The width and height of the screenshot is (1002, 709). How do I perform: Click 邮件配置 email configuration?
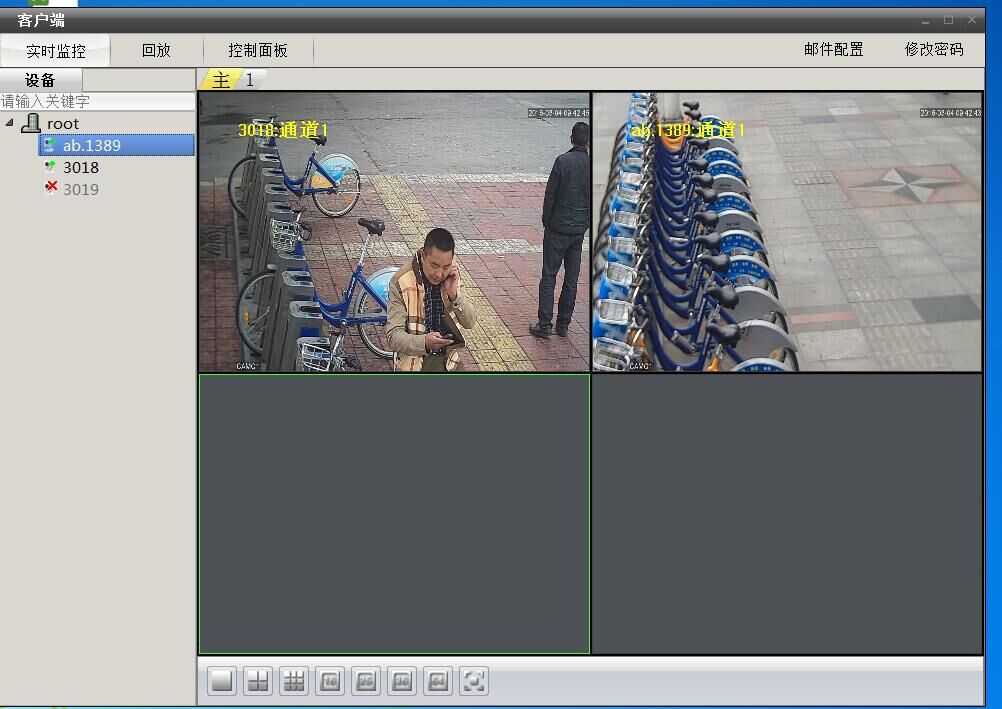point(833,49)
